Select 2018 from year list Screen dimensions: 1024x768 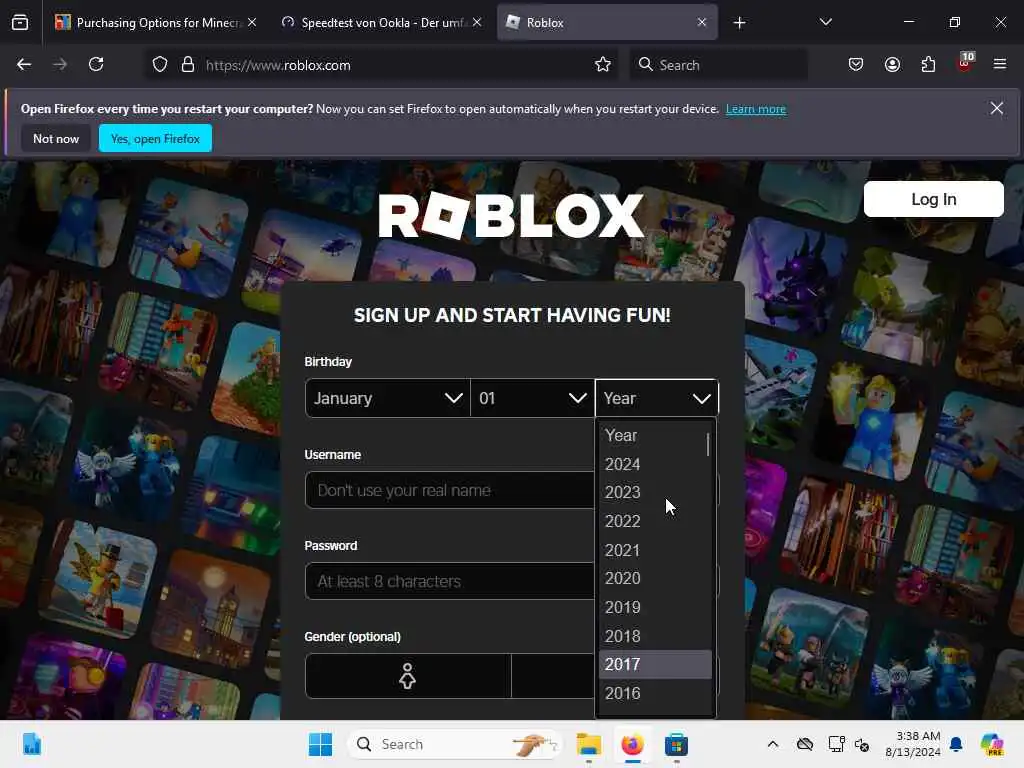tap(655, 636)
